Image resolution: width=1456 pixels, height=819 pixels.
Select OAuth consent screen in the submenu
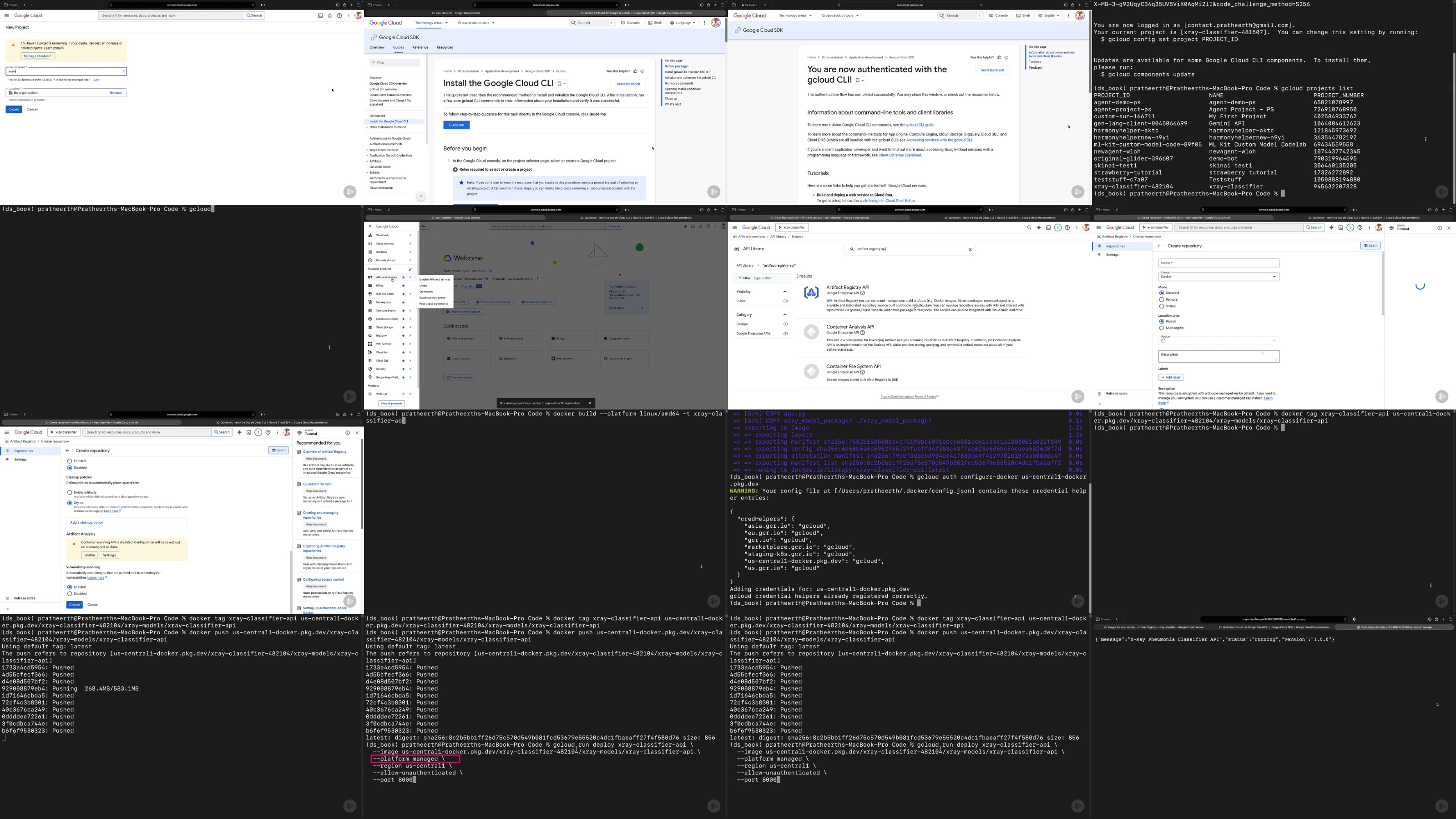tap(432, 298)
